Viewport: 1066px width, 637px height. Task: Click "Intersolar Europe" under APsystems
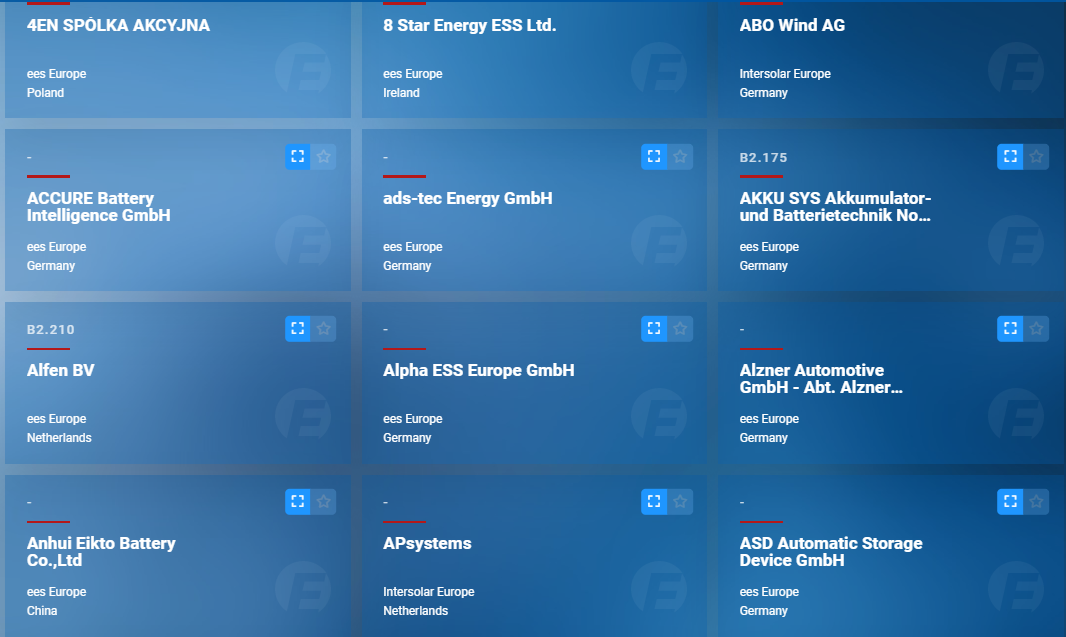[x=429, y=591]
